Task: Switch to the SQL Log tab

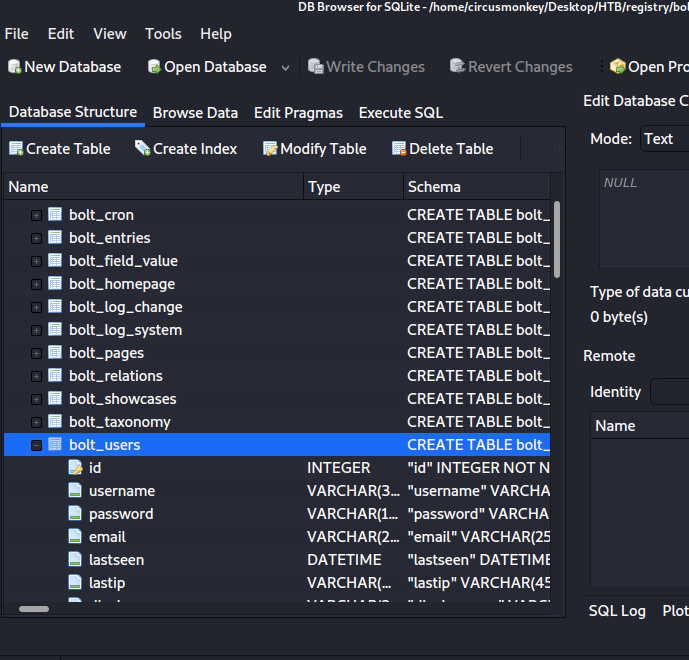Action: pyautogui.click(x=617, y=611)
